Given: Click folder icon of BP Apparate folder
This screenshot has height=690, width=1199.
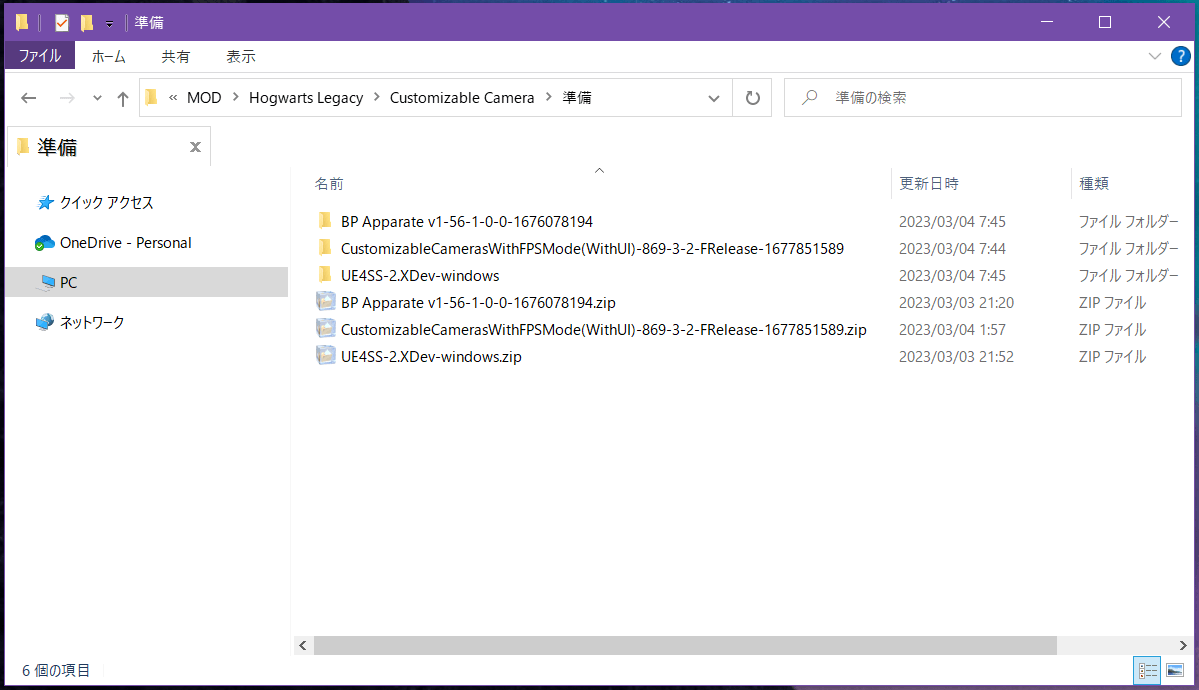Looking at the screenshot, I should click(x=325, y=221).
